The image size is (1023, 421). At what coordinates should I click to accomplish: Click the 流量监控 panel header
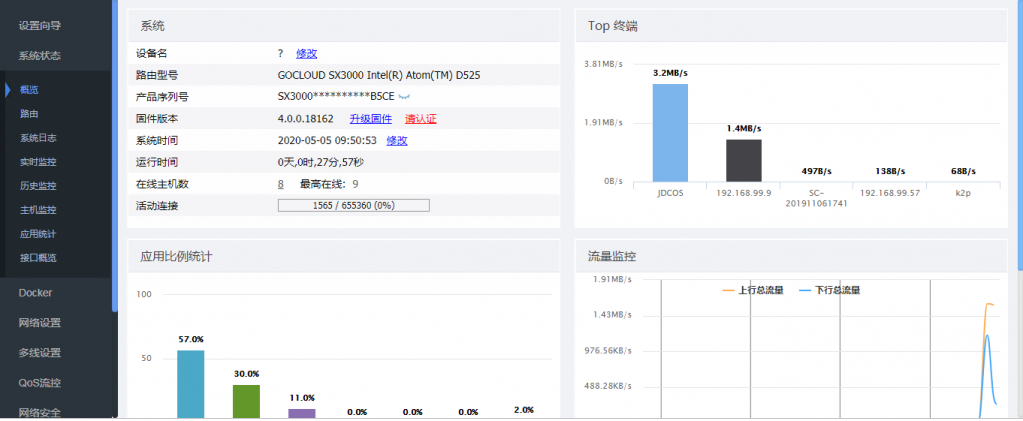tap(791, 256)
